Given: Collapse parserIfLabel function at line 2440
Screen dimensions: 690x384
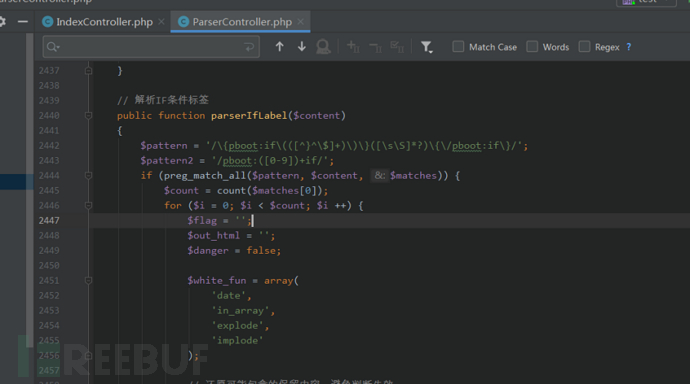Looking at the screenshot, I should (x=88, y=115).
